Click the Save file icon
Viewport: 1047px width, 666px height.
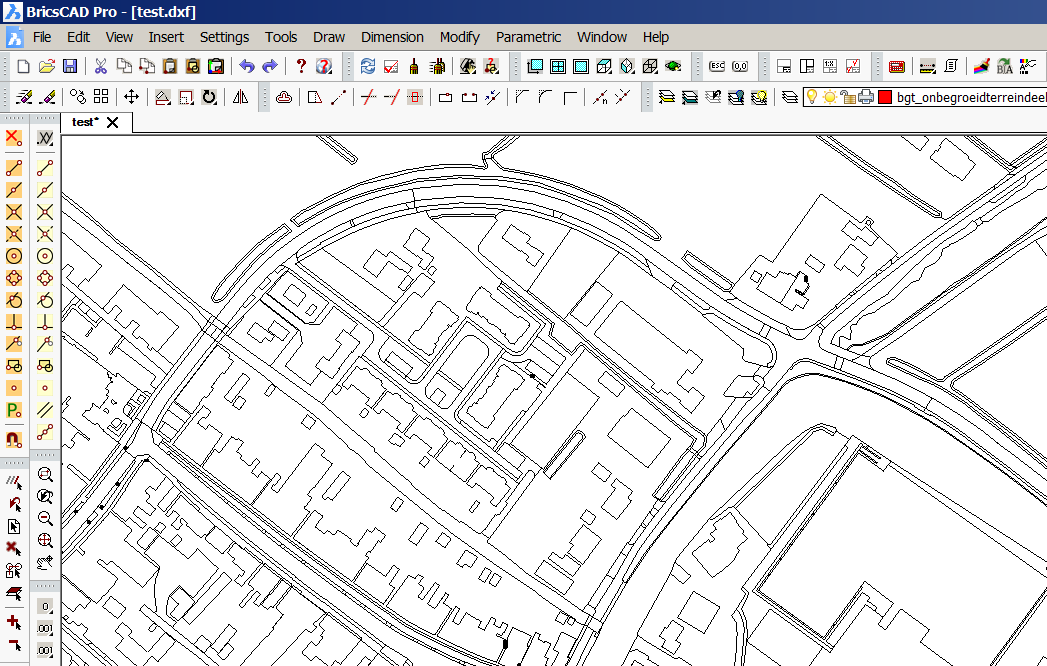click(x=70, y=67)
